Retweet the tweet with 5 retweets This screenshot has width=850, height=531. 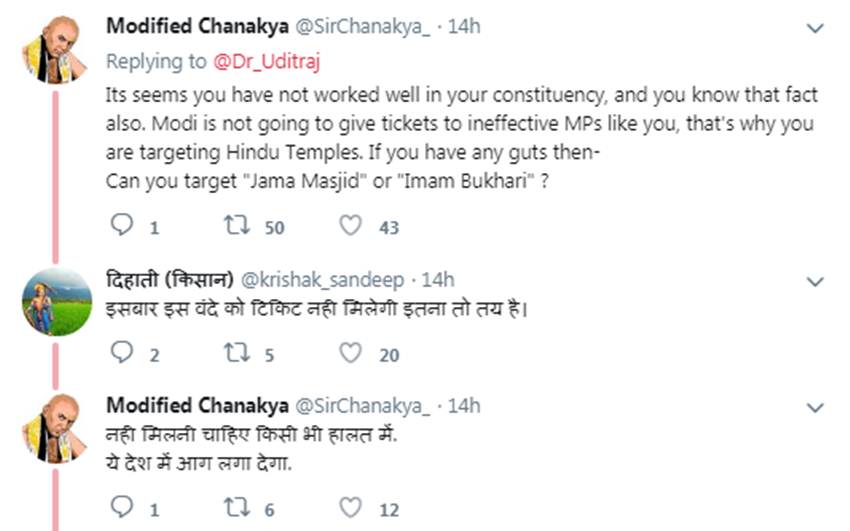pos(237,353)
